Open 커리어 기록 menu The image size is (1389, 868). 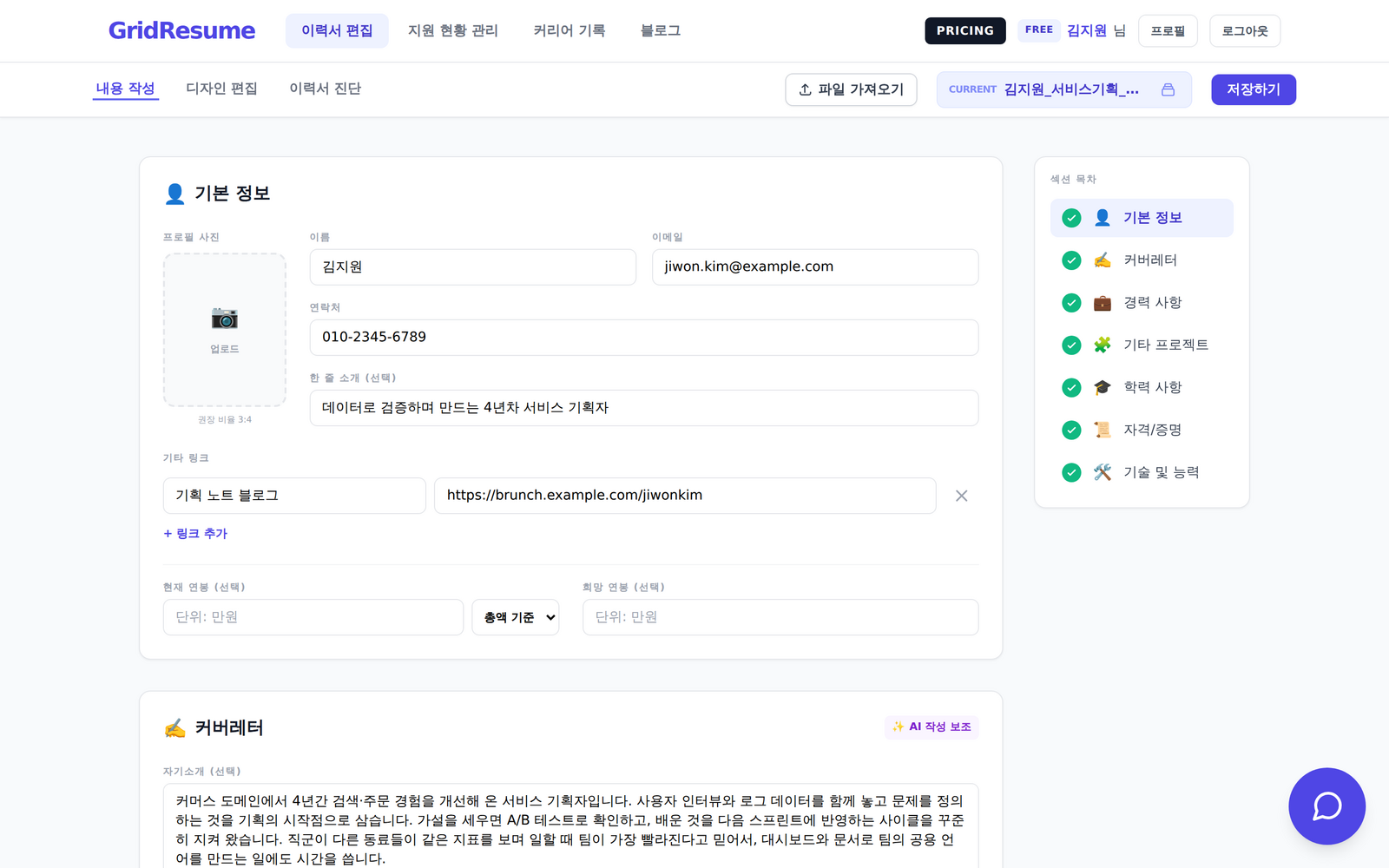[569, 30]
